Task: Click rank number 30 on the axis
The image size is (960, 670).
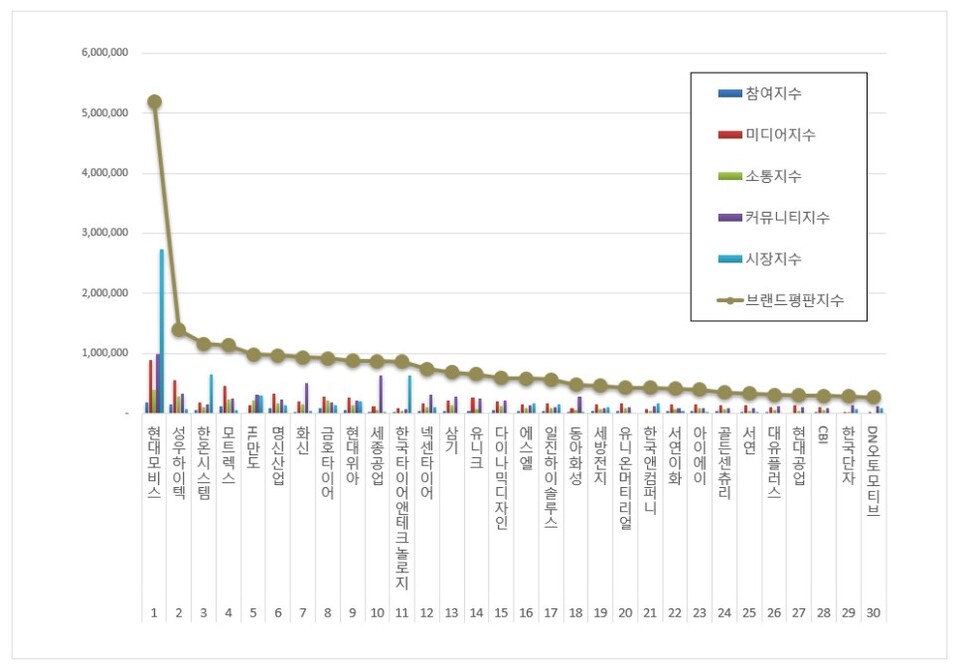Action: 873,610
